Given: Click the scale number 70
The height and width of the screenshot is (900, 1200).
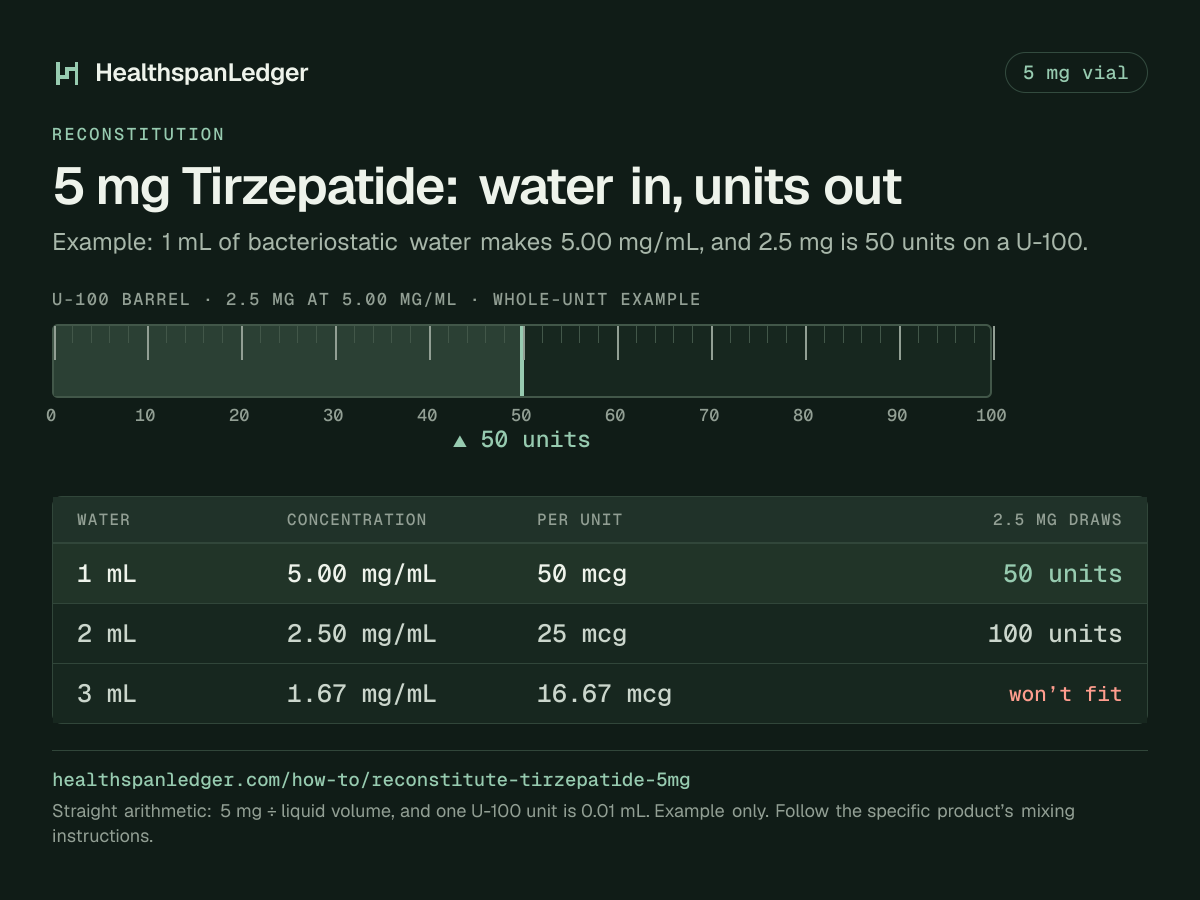Looking at the screenshot, I should 709,416.
